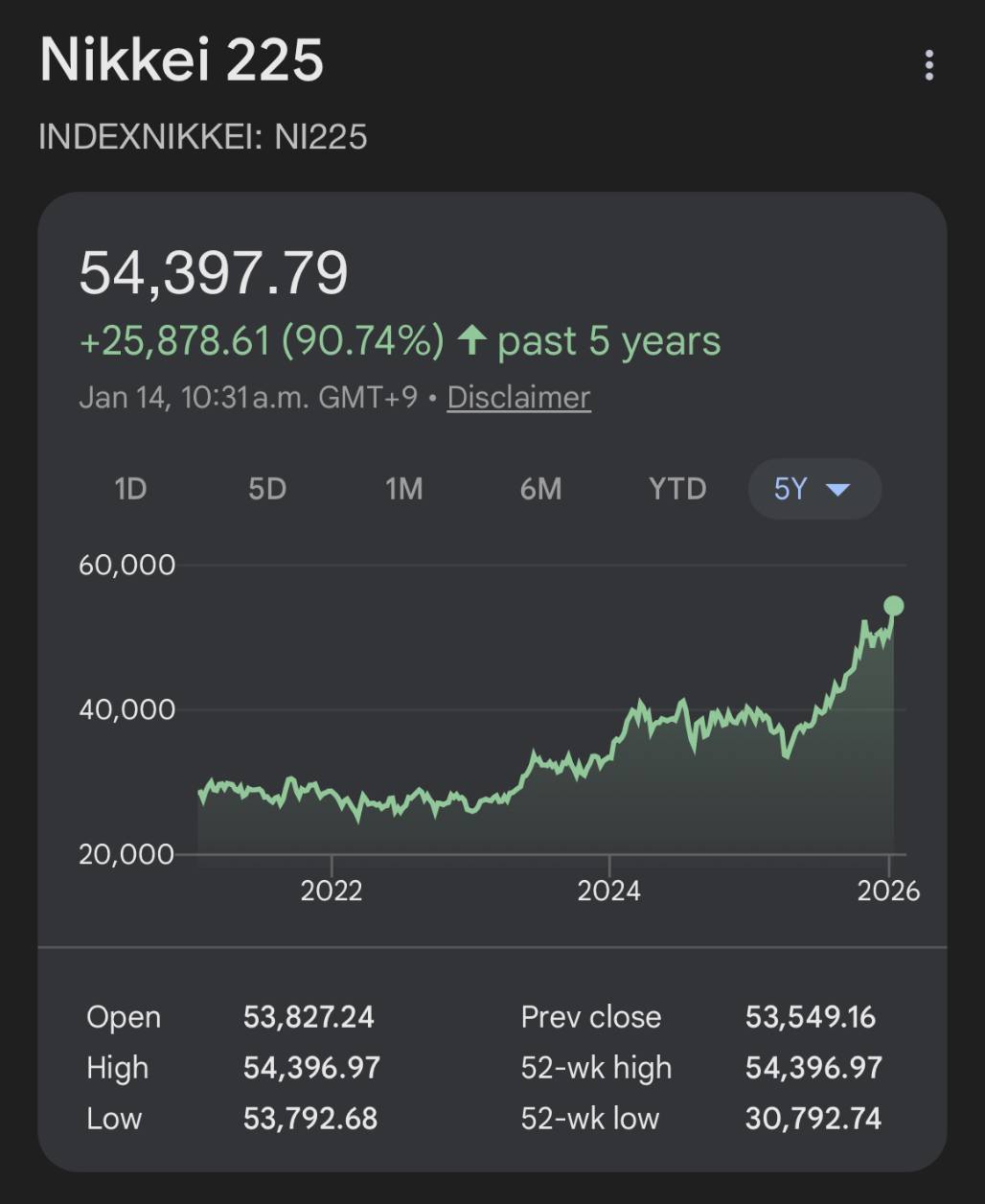The width and height of the screenshot is (985, 1204).
Task: Switch chart to YTD range
Action: pyautogui.click(x=677, y=489)
